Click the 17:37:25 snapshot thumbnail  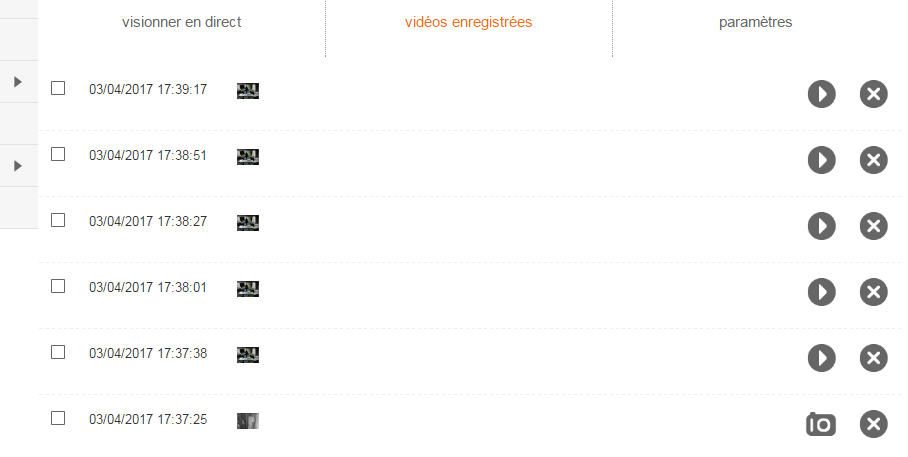248,421
